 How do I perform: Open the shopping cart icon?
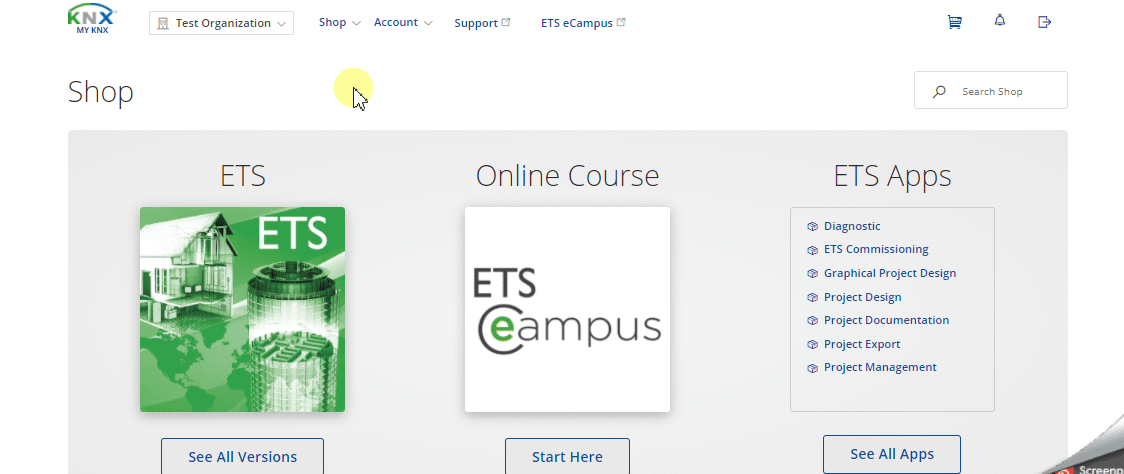click(954, 22)
